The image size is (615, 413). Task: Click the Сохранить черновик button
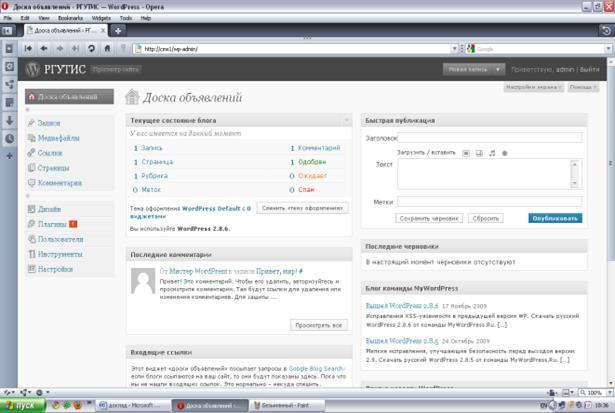coord(428,217)
